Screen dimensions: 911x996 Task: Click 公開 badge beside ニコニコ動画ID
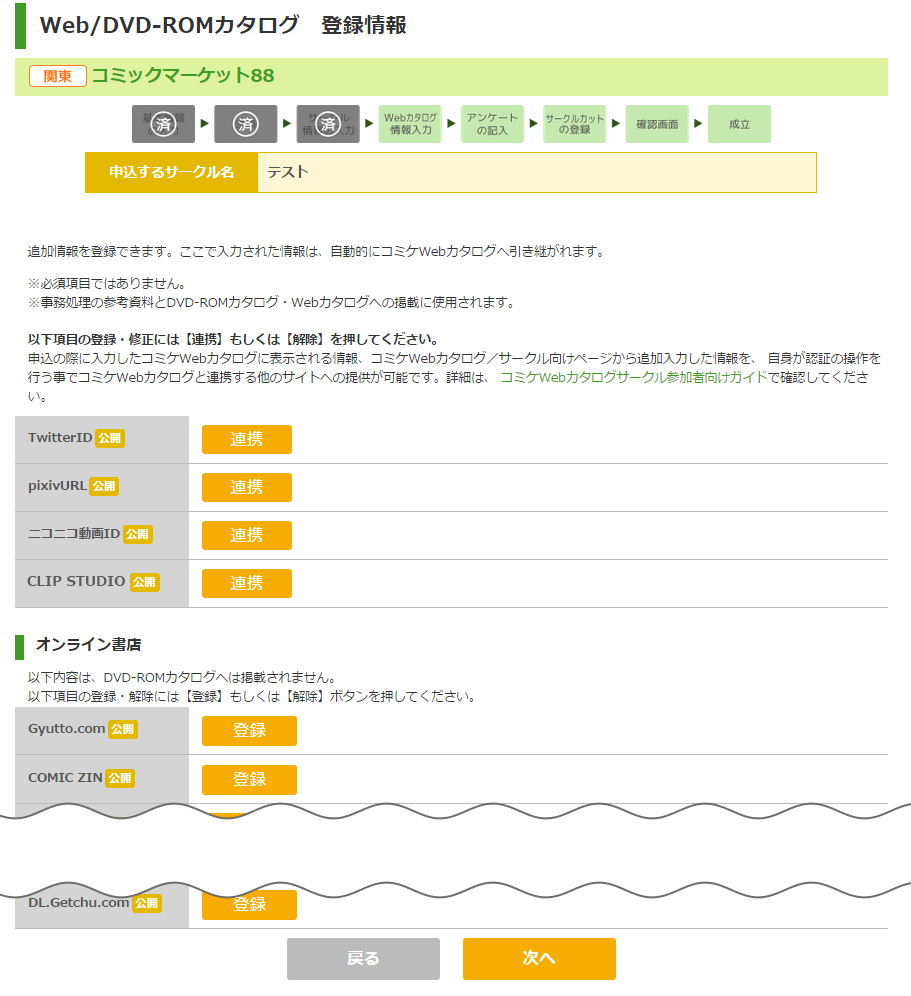137,534
